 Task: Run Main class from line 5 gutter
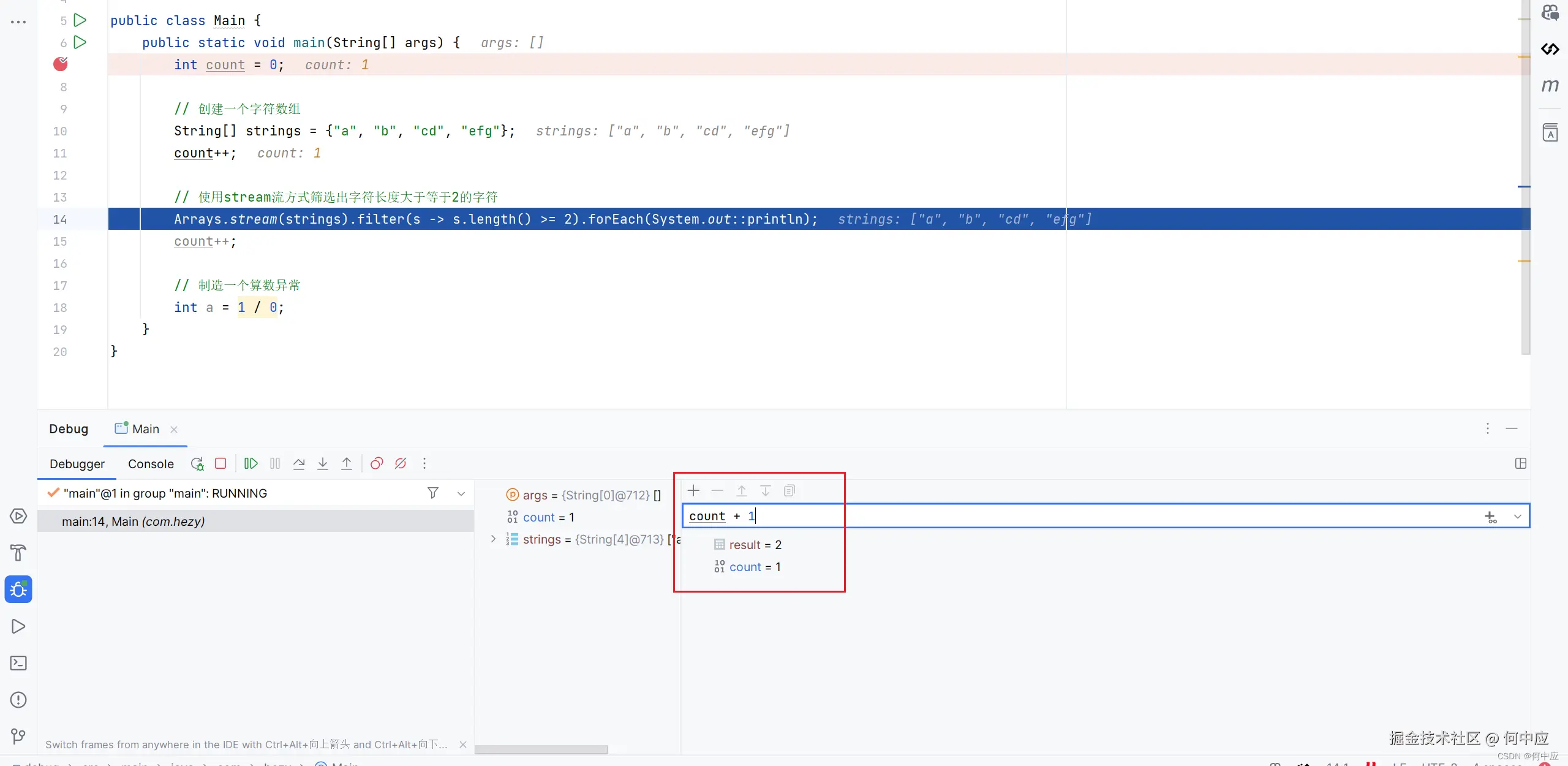[80, 20]
